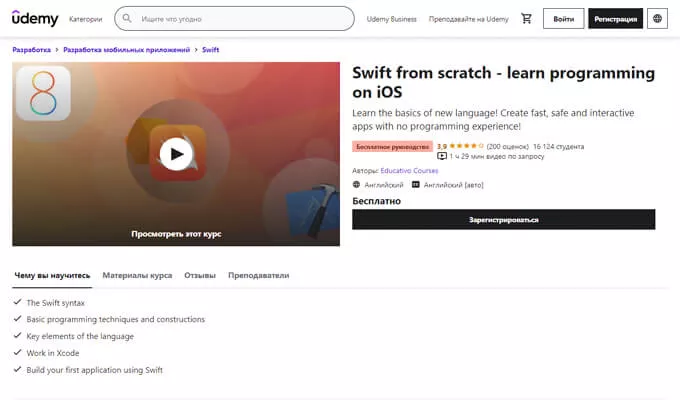Click the language globe icon beside Английский

356,184
